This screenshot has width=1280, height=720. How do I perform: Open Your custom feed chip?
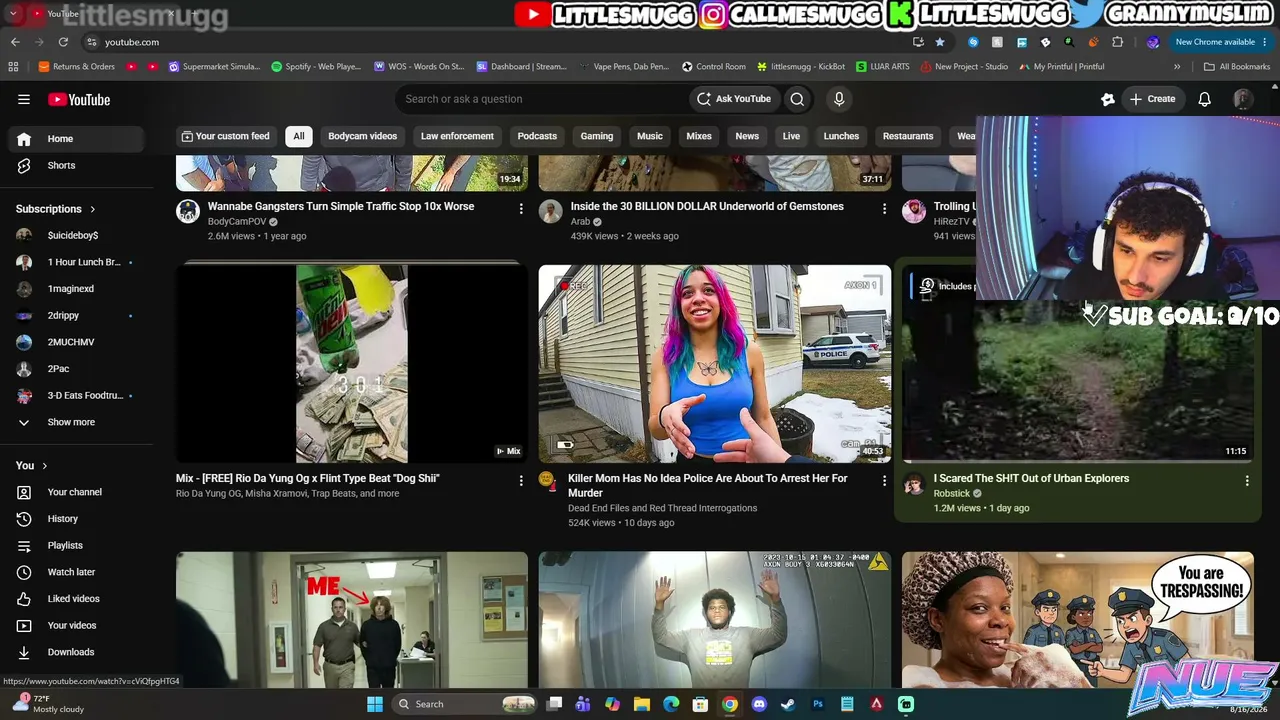point(226,136)
